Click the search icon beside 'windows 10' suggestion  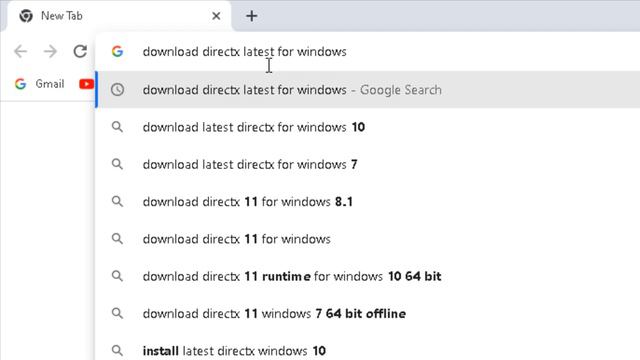[118, 127]
